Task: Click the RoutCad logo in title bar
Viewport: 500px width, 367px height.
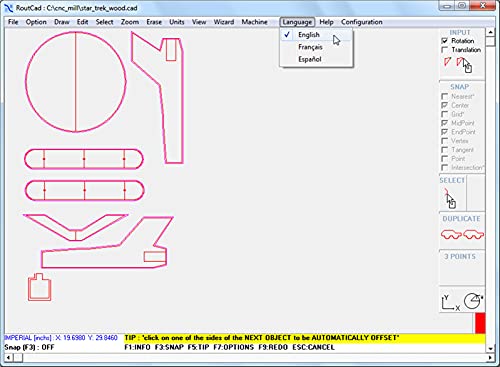Action: [x=9, y=8]
